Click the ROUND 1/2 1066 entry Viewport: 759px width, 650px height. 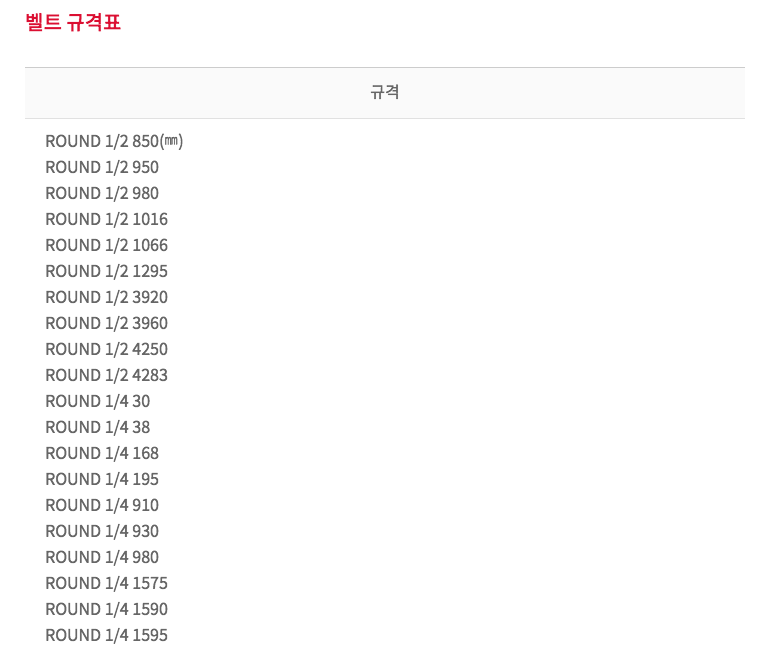(x=106, y=245)
